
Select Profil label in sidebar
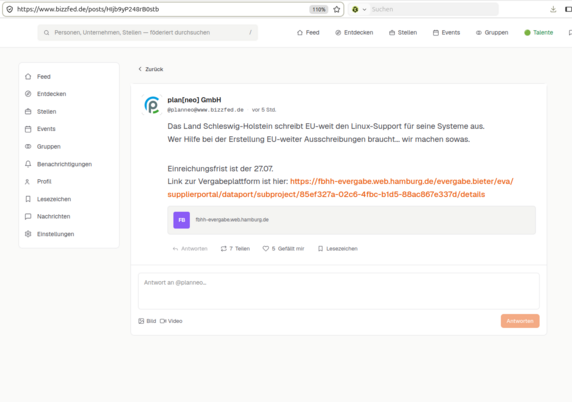[x=44, y=181]
